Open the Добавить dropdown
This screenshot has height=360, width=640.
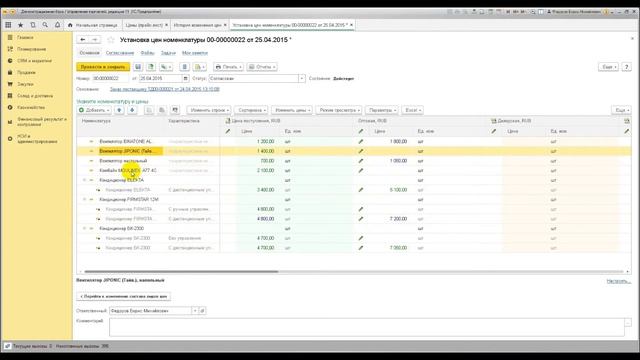(94, 110)
